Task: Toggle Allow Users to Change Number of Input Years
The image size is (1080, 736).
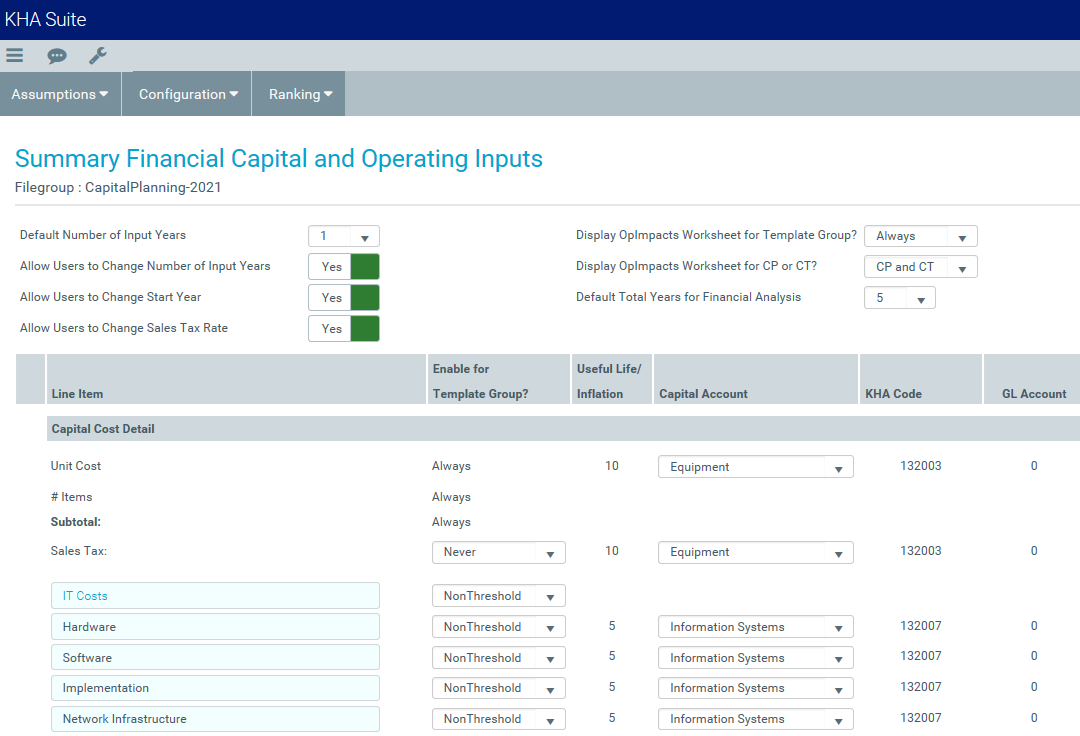Action: (x=344, y=267)
